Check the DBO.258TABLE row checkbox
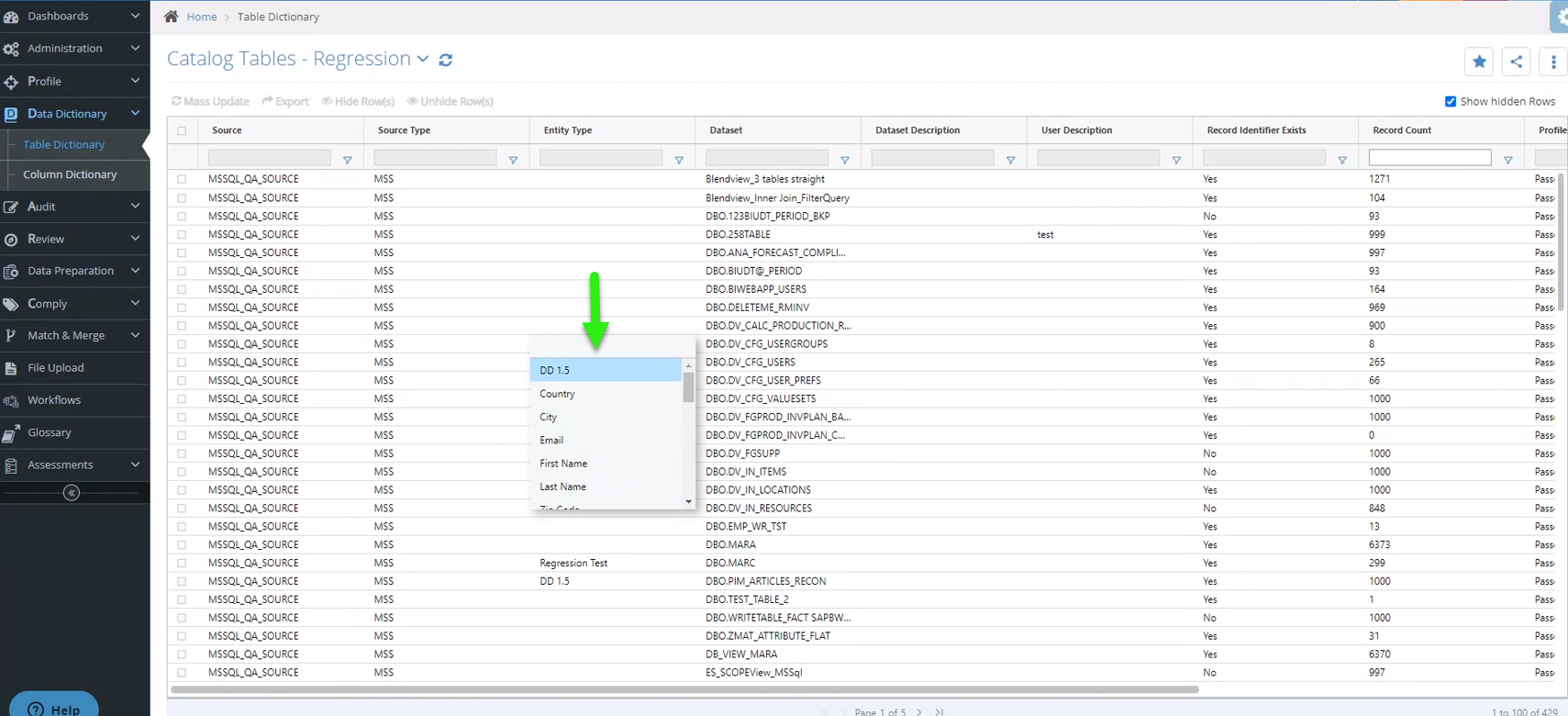The image size is (1568, 716). pos(182,234)
